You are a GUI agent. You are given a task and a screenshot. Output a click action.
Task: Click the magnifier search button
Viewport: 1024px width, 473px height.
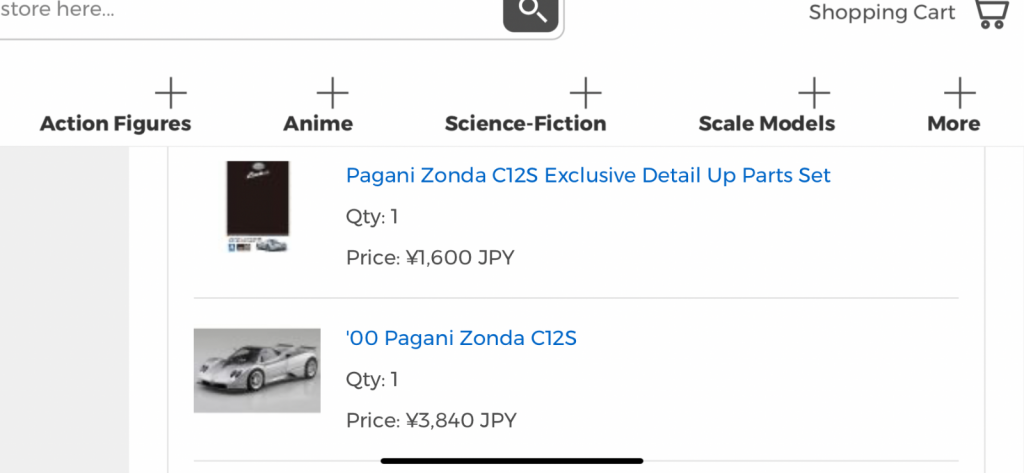point(530,12)
